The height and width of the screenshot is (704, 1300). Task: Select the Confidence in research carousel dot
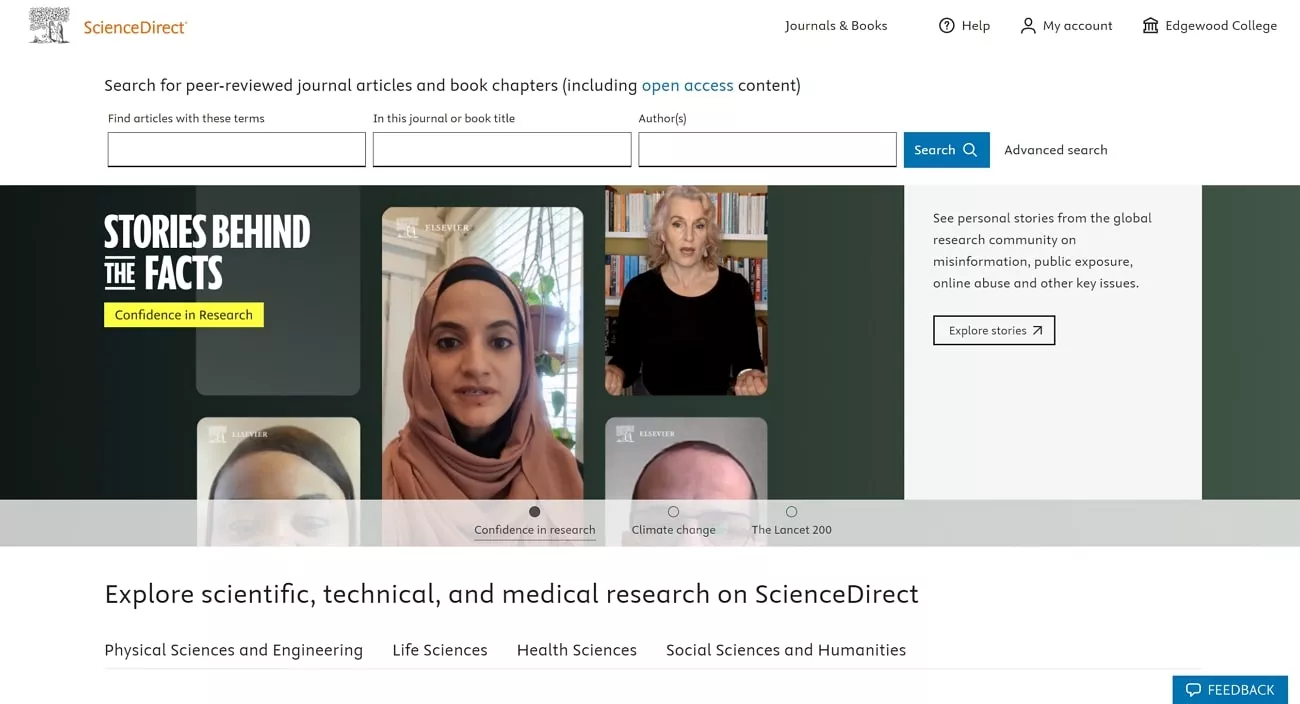pyautogui.click(x=536, y=512)
